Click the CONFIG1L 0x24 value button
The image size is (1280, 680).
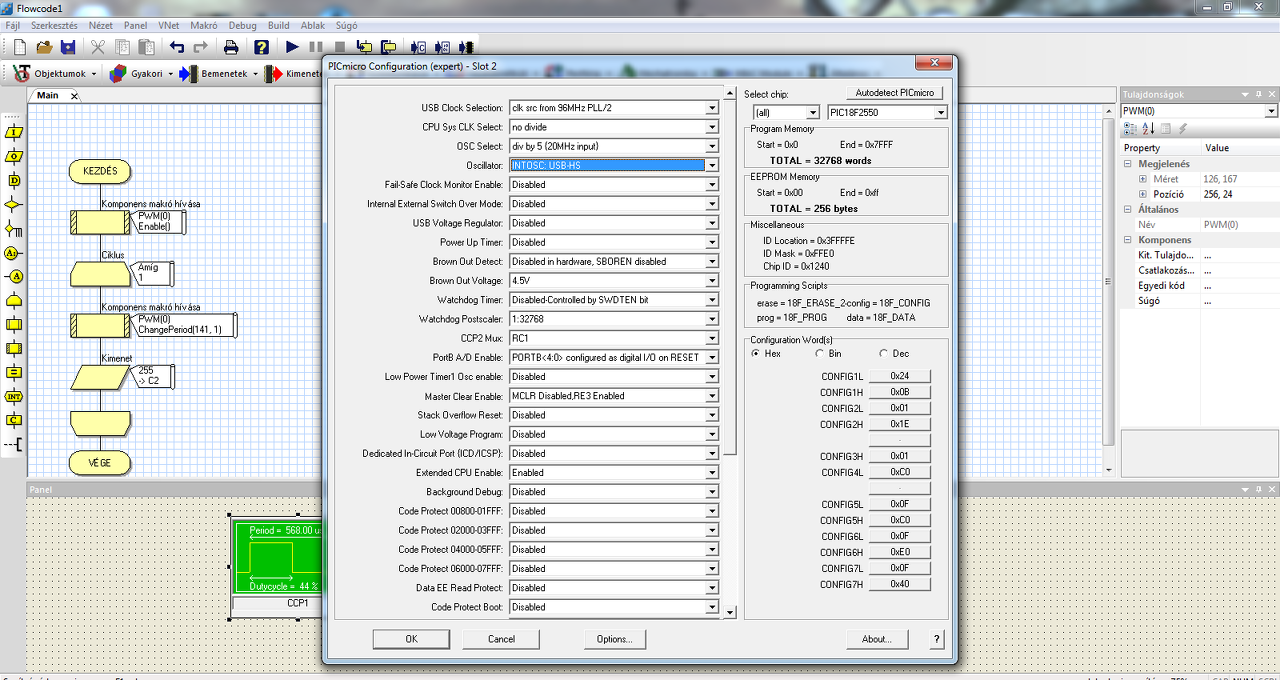tap(898, 376)
